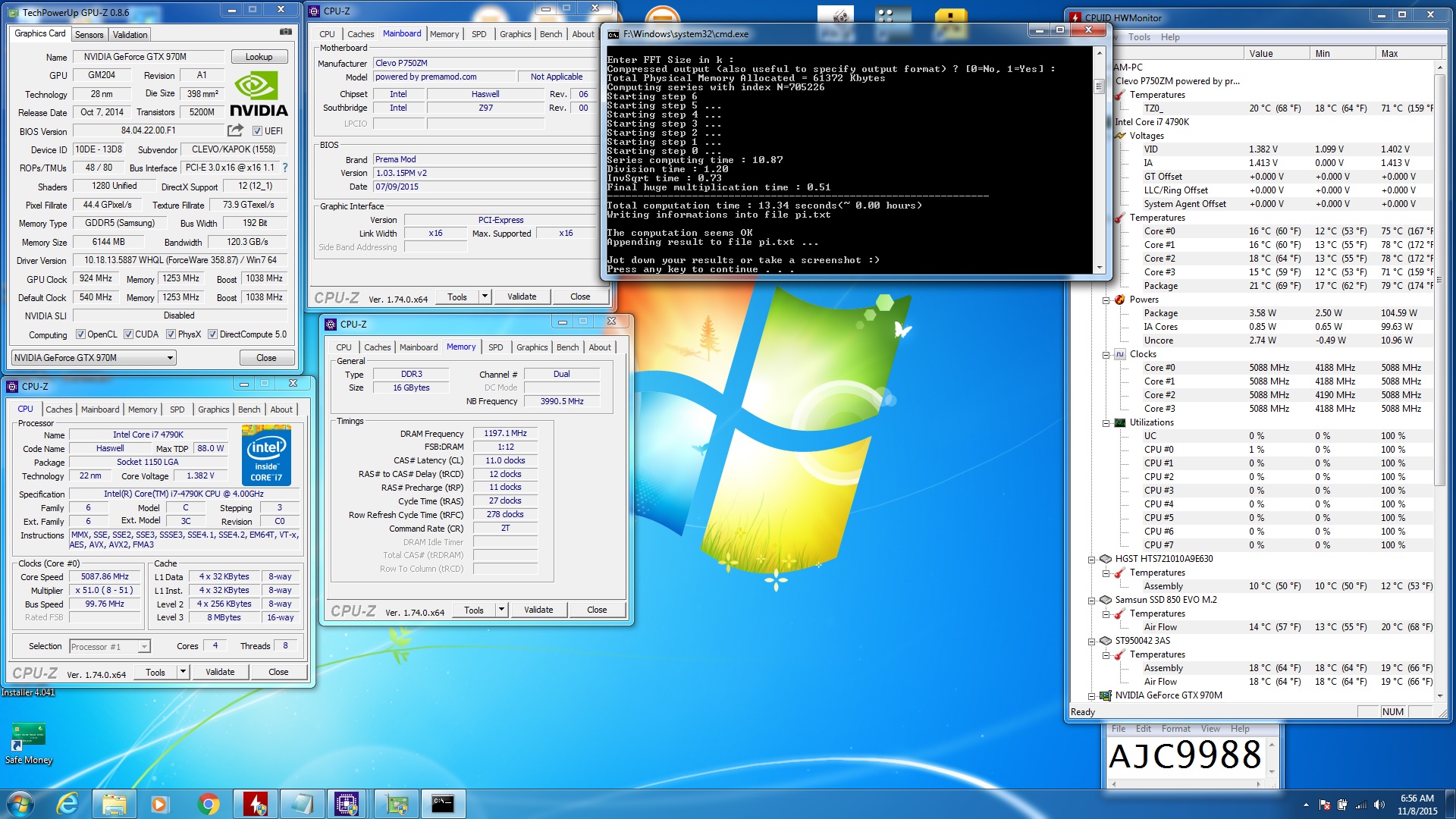Screen dimensions: 1456x819
Task: Open the Windows Start menu orb
Action: pyautogui.click(x=20, y=804)
